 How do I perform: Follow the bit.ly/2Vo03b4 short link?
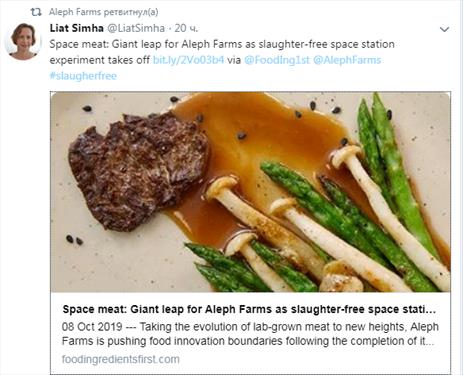188,60
